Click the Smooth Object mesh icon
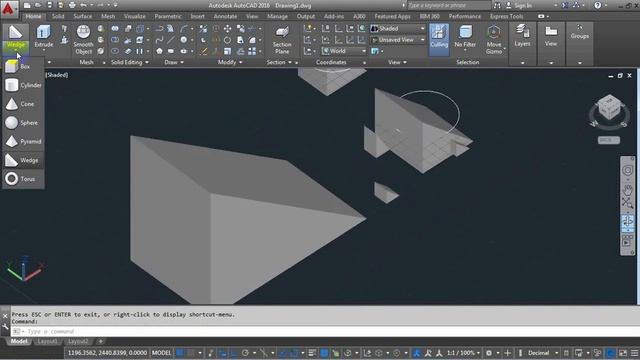640x360 pixels. (x=83, y=32)
